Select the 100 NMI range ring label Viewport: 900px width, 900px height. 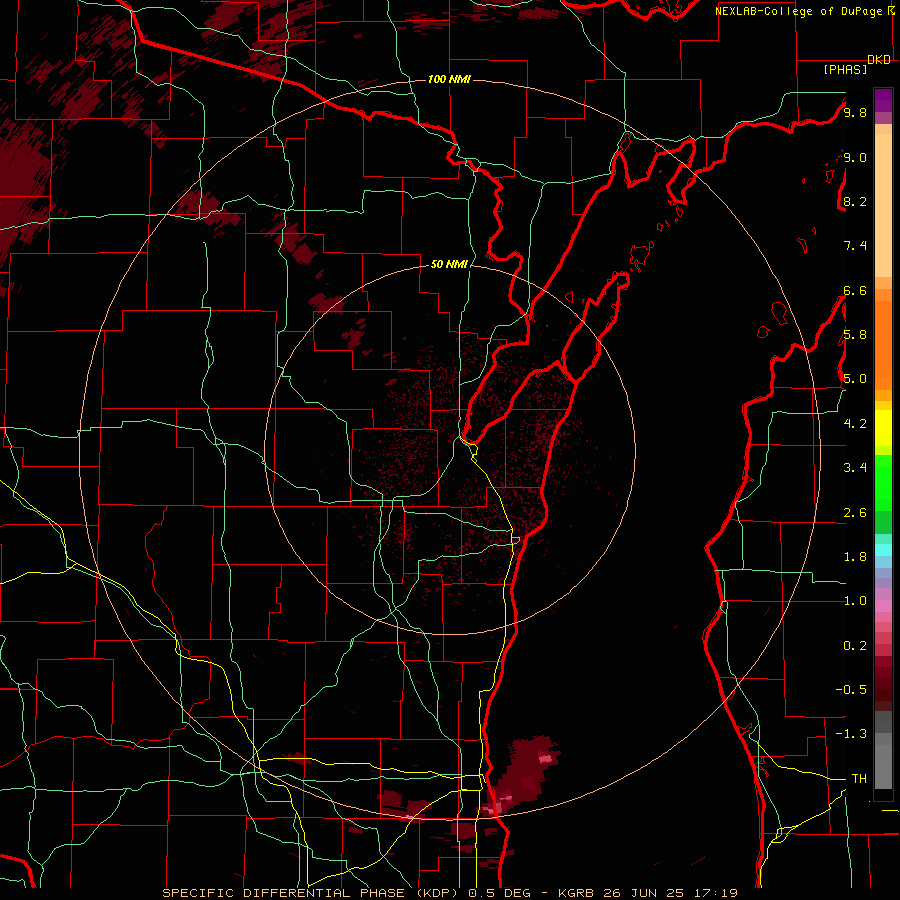click(x=449, y=79)
